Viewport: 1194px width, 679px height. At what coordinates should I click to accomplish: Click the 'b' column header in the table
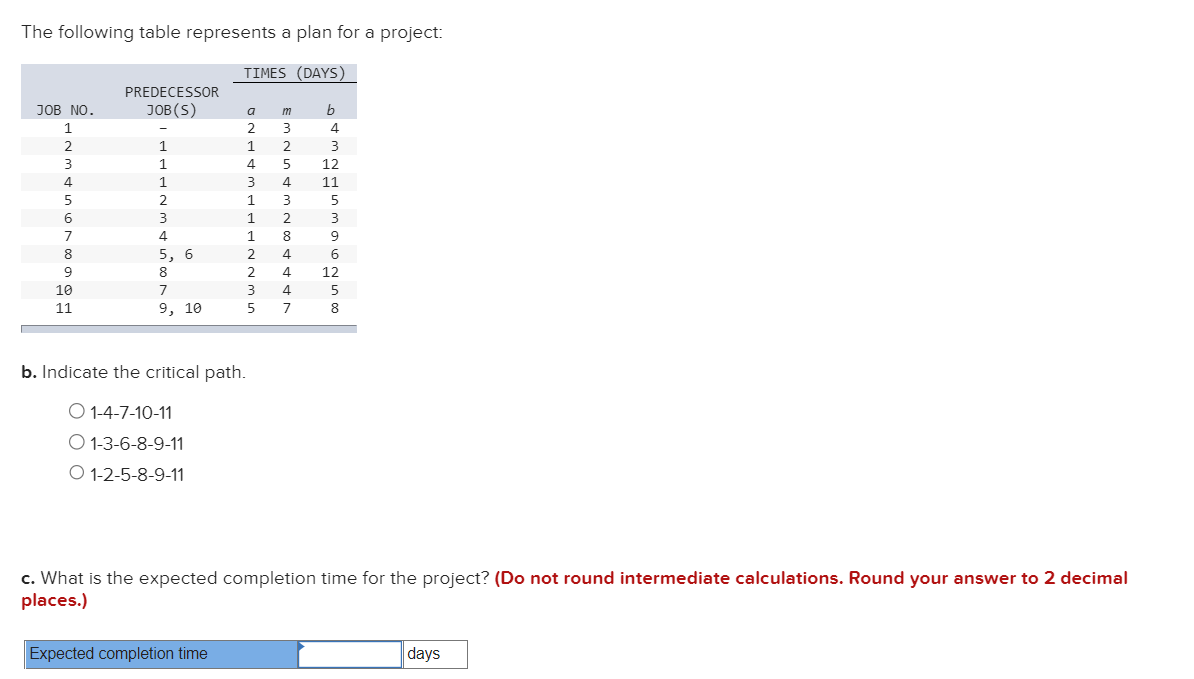pyautogui.click(x=330, y=110)
